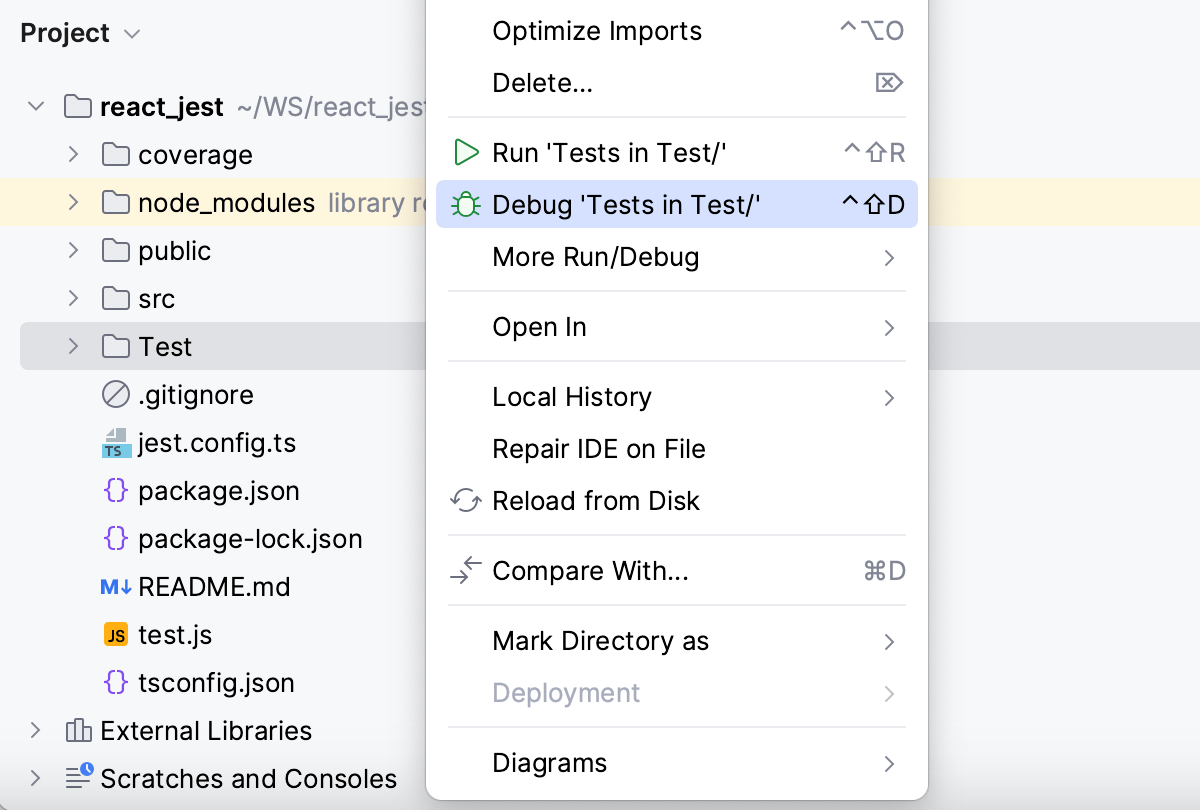This screenshot has height=810, width=1200.
Task: Open the Project view switcher dropdown
Action: click(x=129, y=33)
